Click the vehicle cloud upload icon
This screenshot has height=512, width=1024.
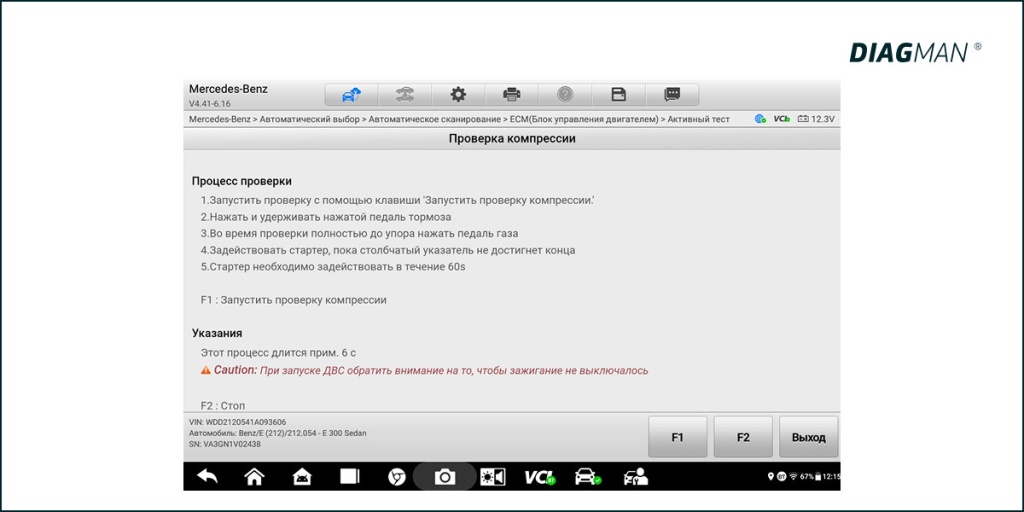click(351, 95)
